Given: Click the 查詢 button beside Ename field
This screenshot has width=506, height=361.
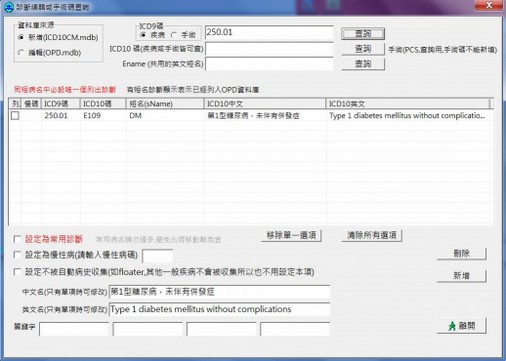Looking at the screenshot, I should pyautogui.click(x=363, y=64).
